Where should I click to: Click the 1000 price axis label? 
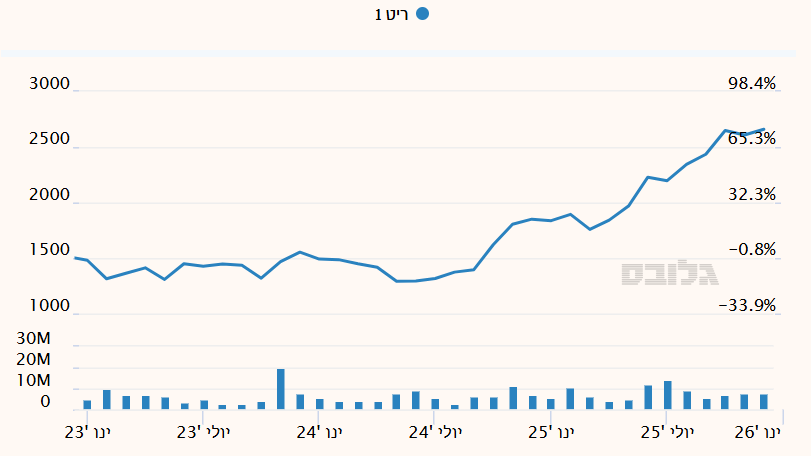[50, 306]
